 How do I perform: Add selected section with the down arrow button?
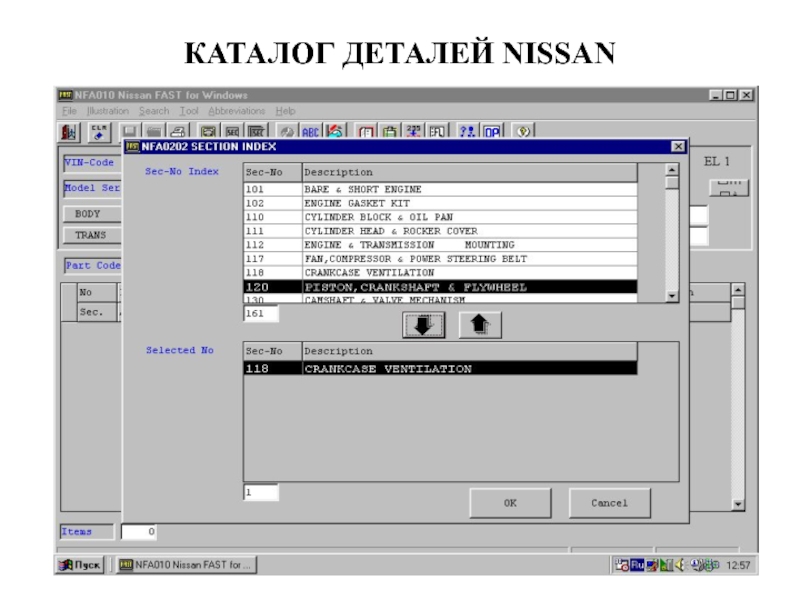pos(423,325)
